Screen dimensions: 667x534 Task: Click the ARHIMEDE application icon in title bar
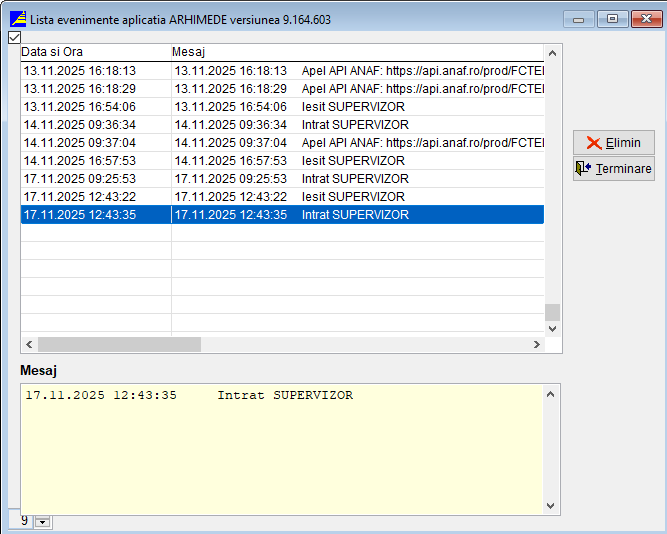(18, 19)
